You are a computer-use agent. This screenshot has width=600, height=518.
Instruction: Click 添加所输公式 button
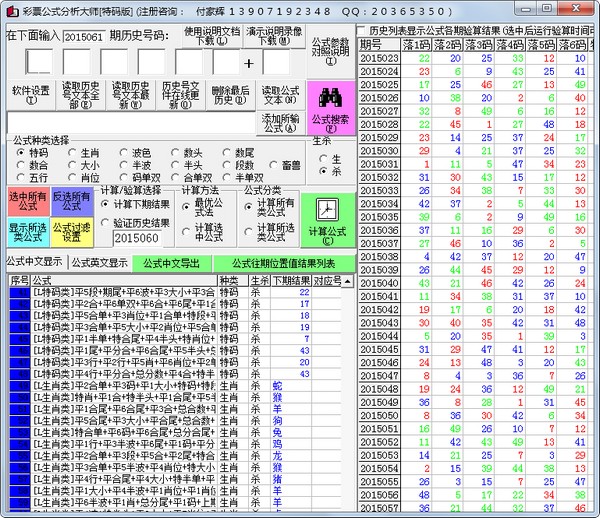[x=280, y=123]
